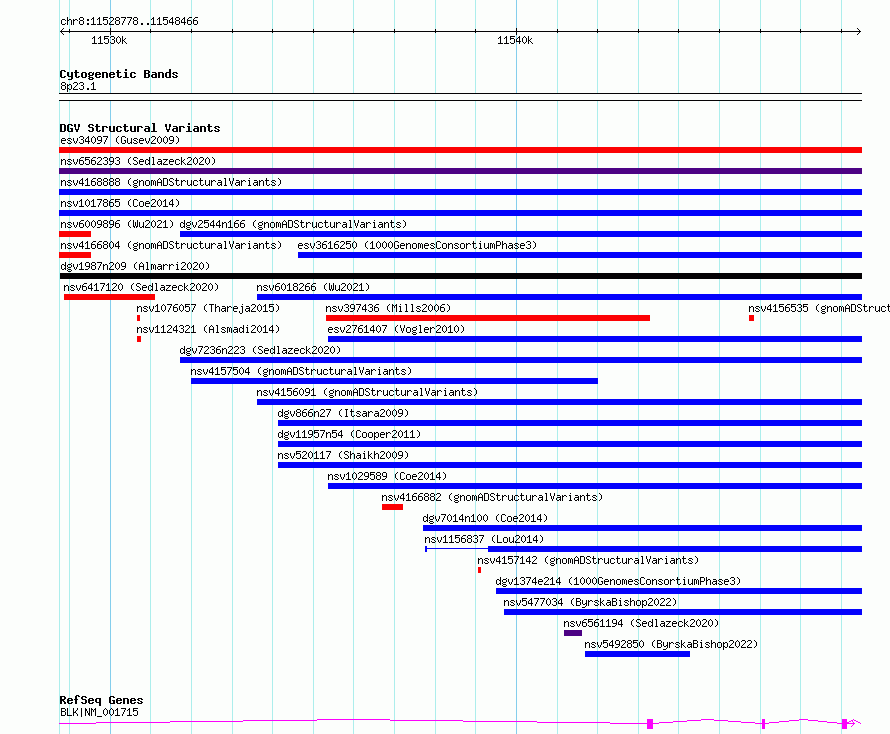Click the tiny red nsv4157142 marker
The width and height of the screenshot is (890, 734).
click(x=480, y=570)
